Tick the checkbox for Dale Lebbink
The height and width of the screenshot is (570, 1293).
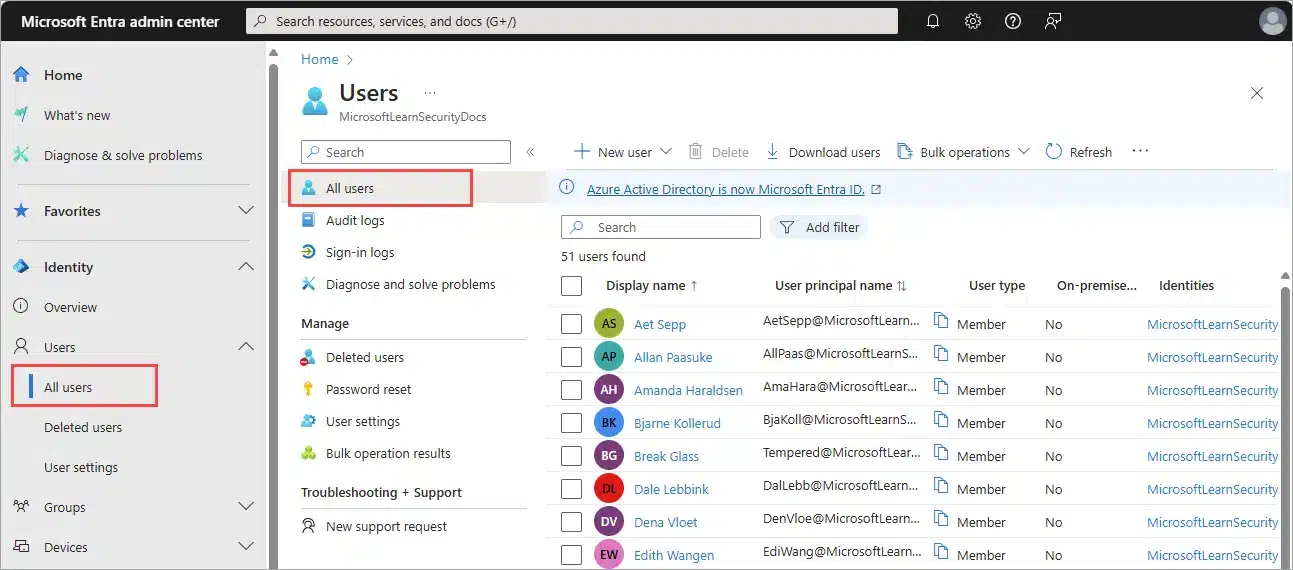tap(571, 489)
